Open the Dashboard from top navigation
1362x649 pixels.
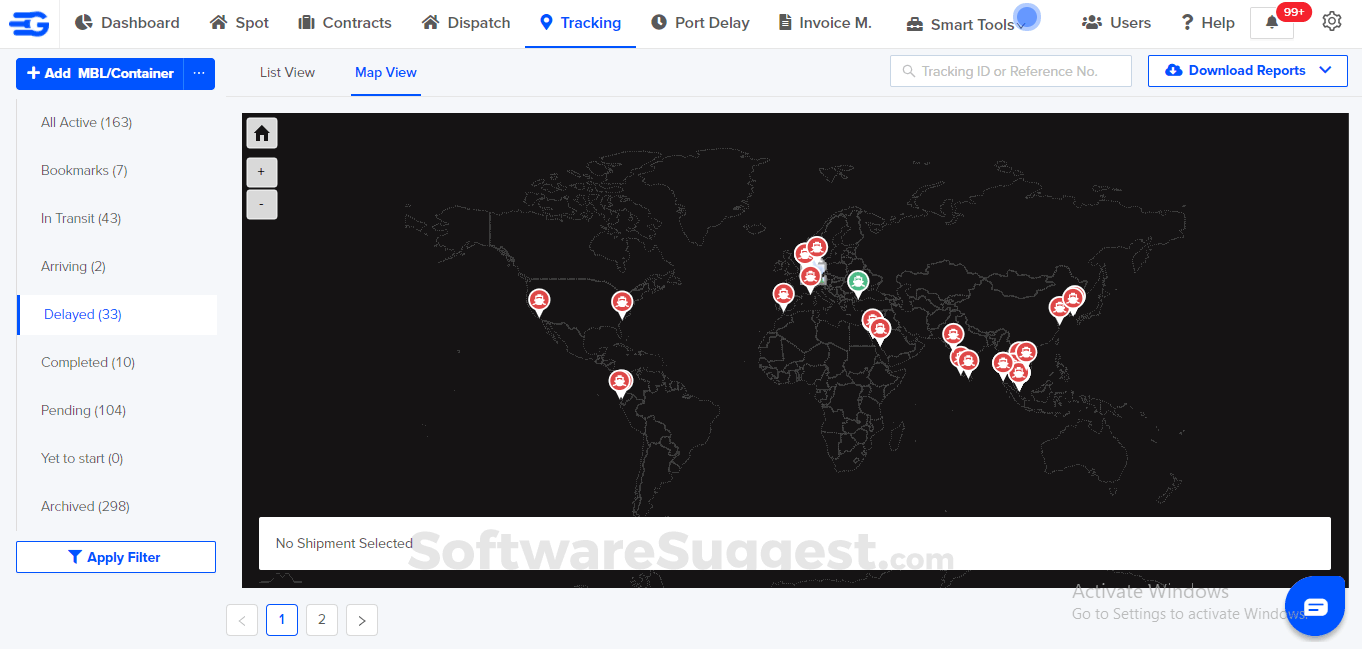point(127,22)
